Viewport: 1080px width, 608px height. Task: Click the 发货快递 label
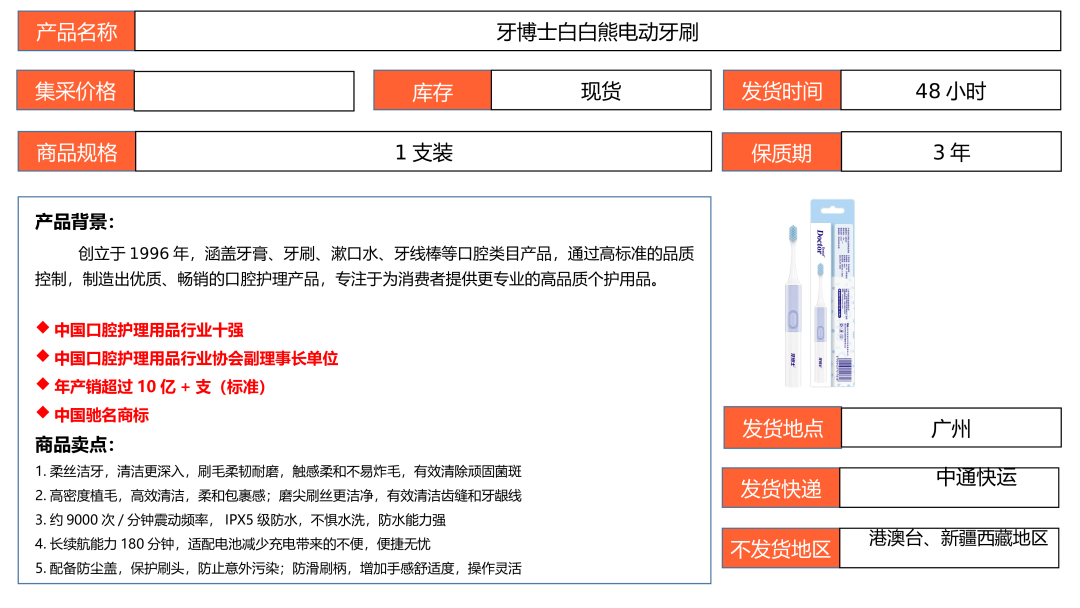click(781, 488)
